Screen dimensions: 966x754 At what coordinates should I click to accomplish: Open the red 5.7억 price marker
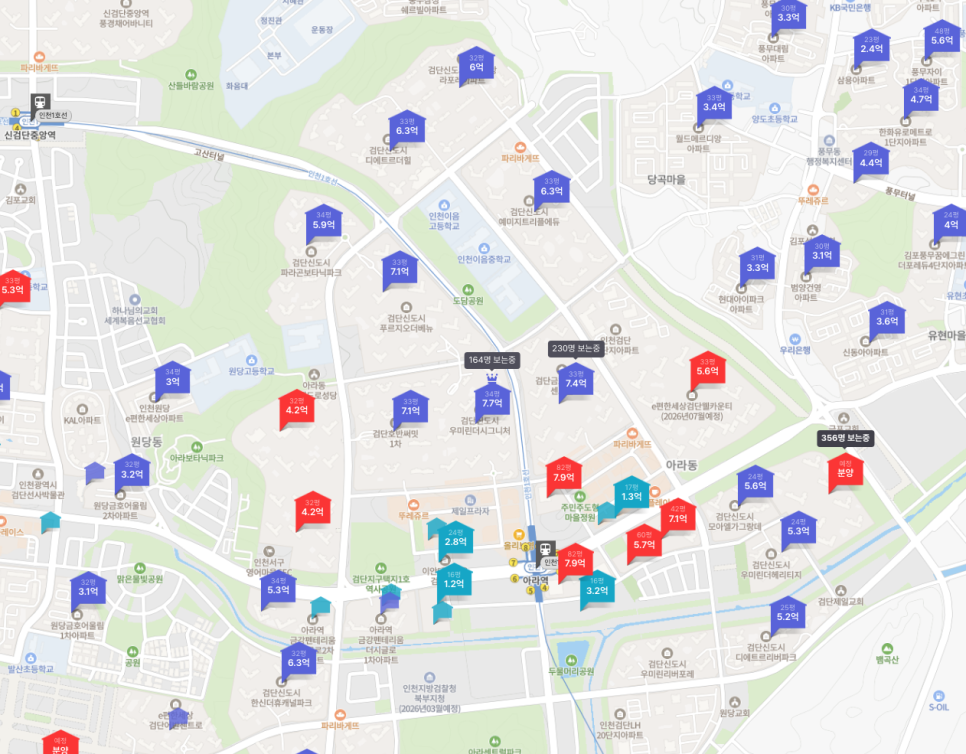tap(644, 543)
